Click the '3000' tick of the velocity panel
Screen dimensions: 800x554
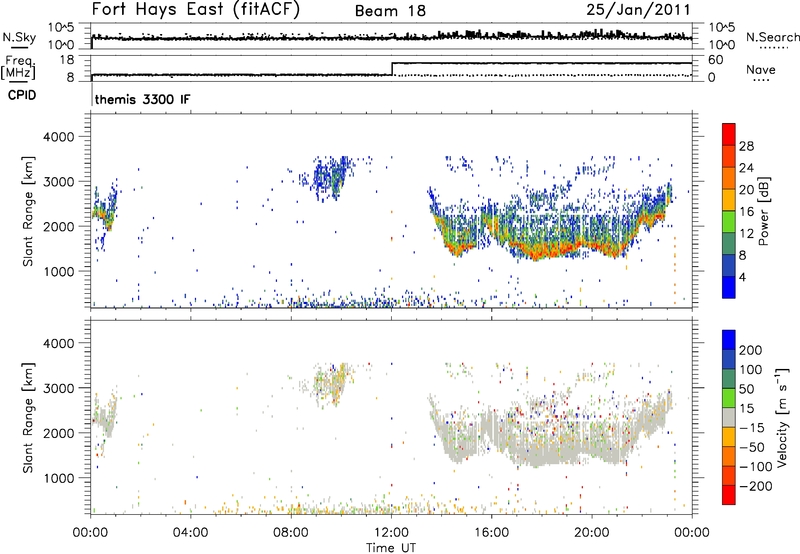(59, 388)
